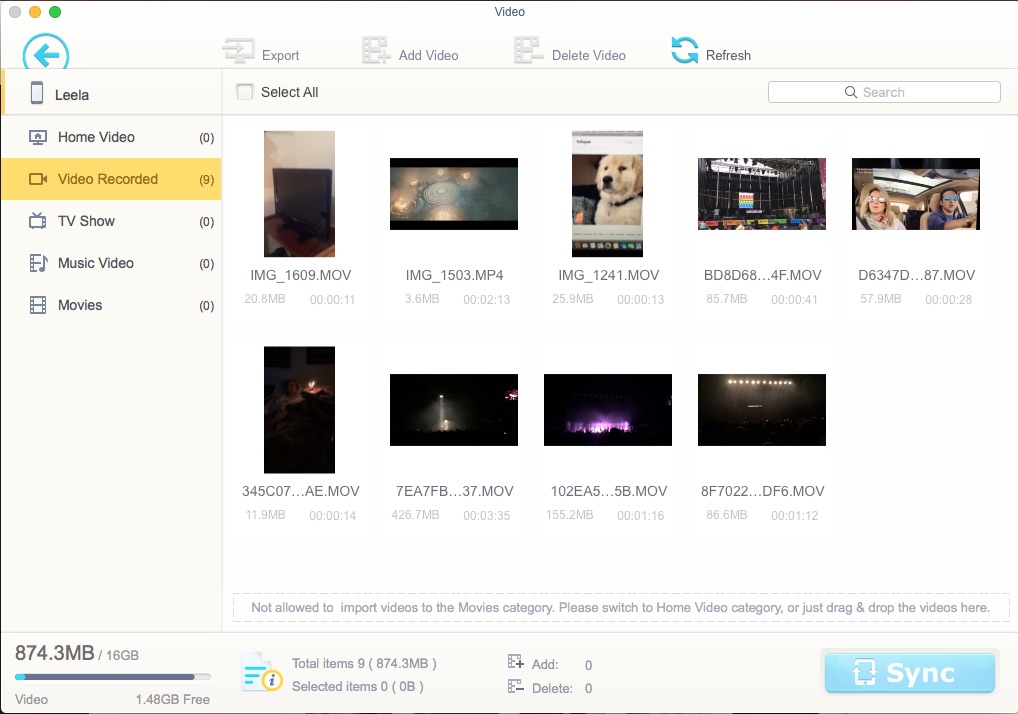Image resolution: width=1018 pixels, height=714 pixels.
Task: Click the 00:02:13 duration text
Action: 487,299
